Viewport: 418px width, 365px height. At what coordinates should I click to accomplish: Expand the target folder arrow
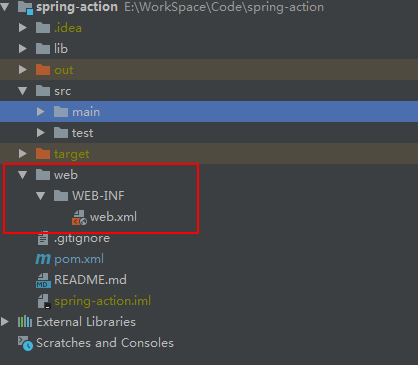coord(23,154)
